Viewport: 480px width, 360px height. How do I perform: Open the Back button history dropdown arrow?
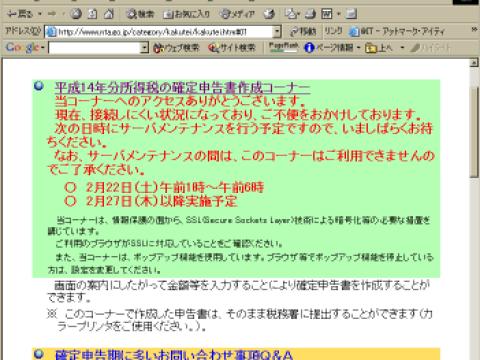click(40, 14)
